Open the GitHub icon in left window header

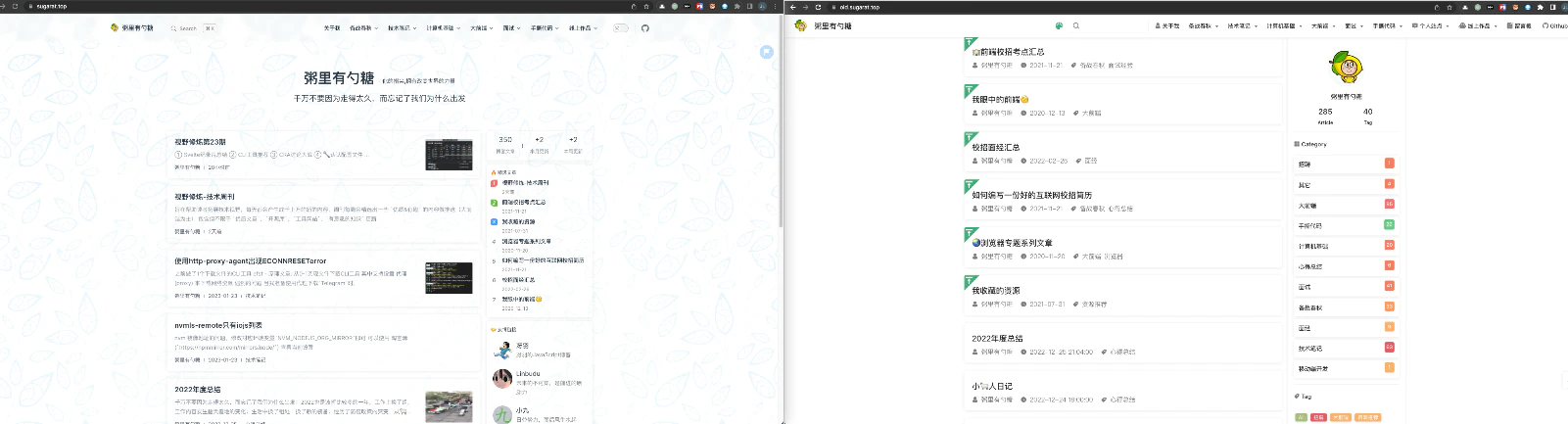(645, 27)
